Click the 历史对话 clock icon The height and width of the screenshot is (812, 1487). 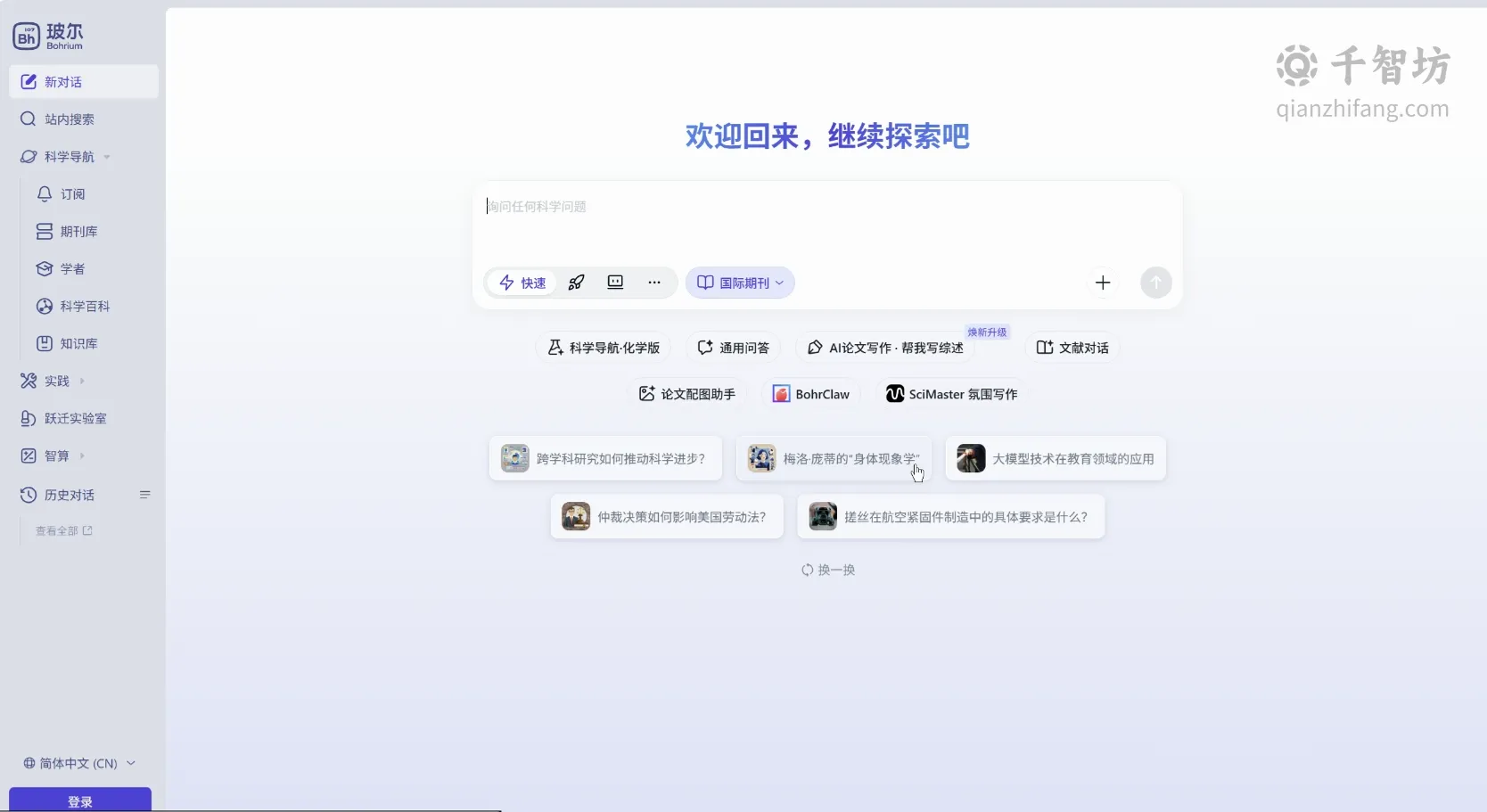pos(29,496)
